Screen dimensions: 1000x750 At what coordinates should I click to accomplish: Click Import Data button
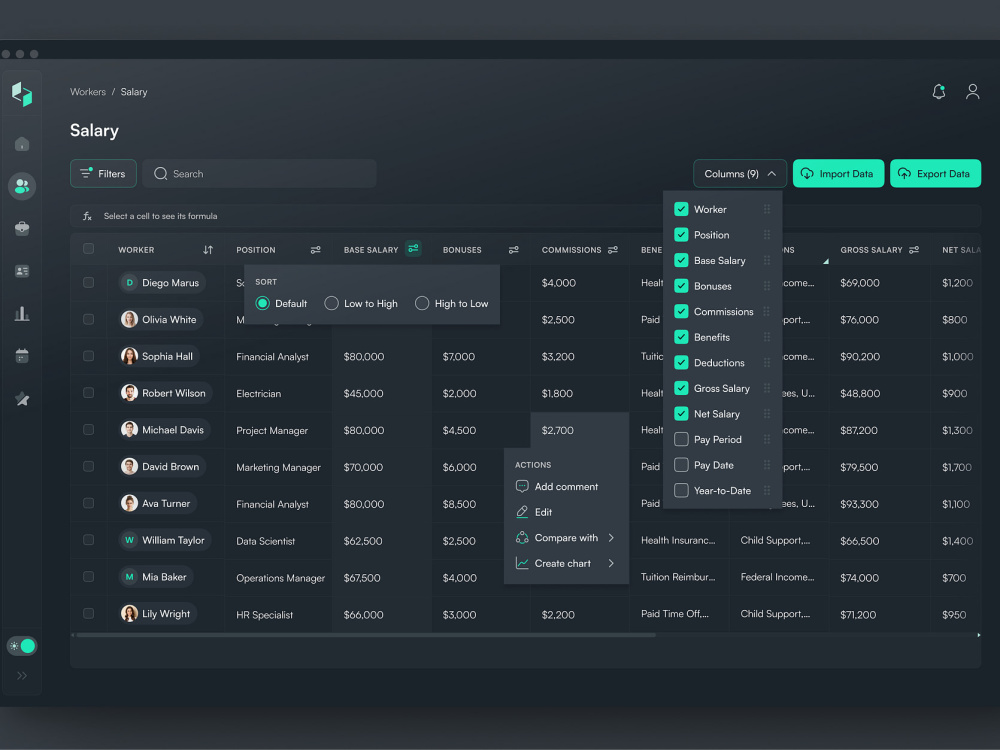tap(838, 173)
